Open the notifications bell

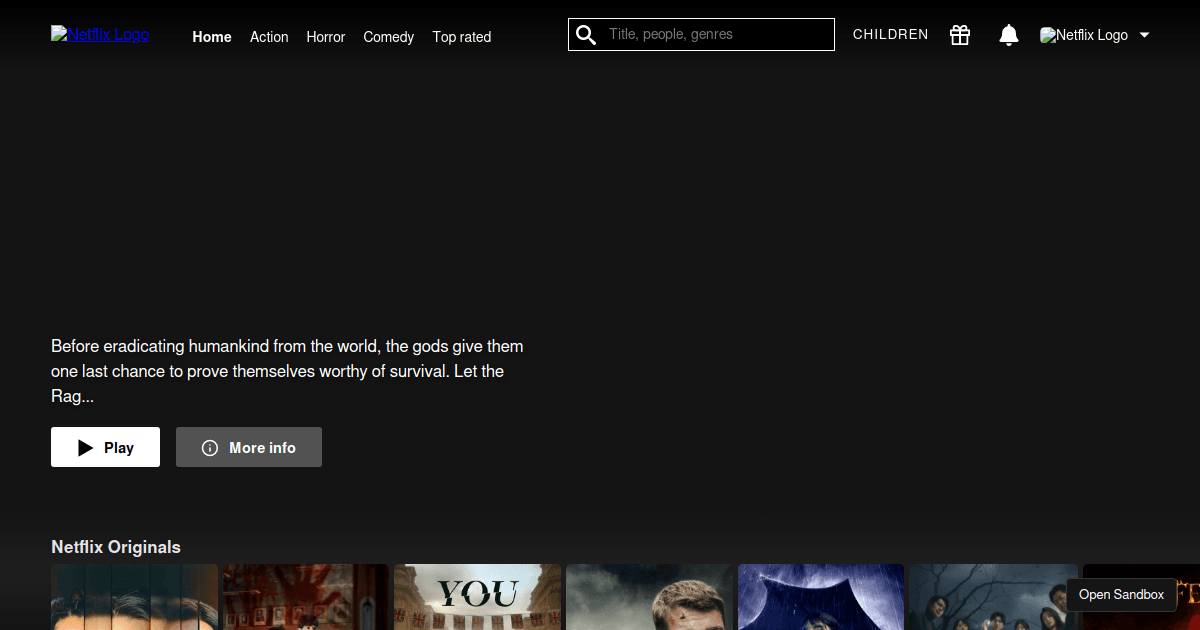(1008, 34)
